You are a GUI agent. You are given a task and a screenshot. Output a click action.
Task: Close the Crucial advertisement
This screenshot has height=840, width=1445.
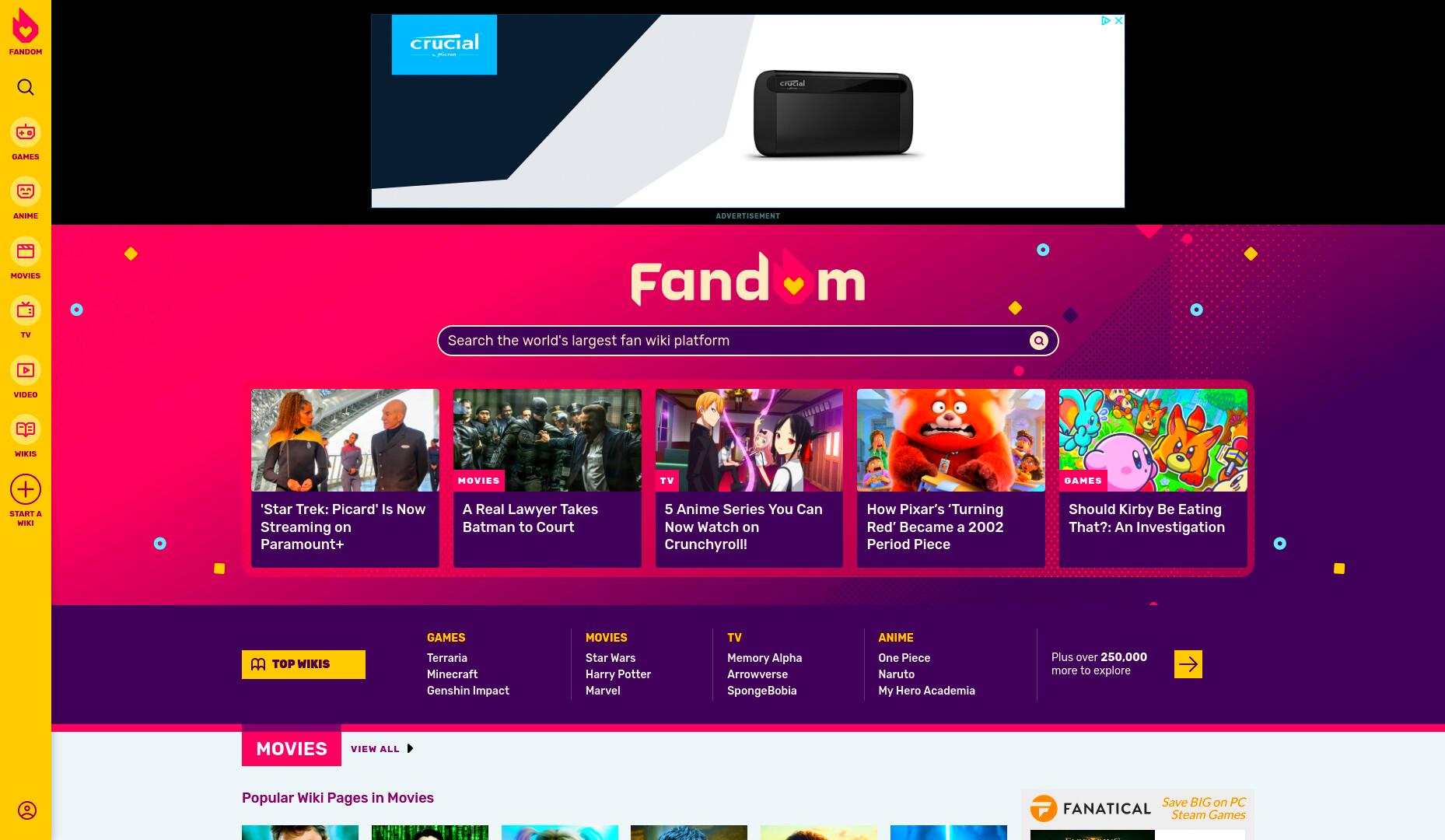click(x=1118, y=20)
